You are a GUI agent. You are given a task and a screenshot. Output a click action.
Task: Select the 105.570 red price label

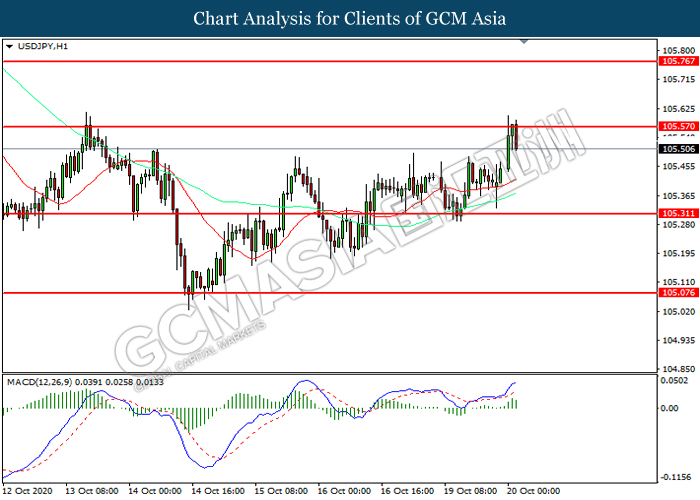tap(679, 126)
